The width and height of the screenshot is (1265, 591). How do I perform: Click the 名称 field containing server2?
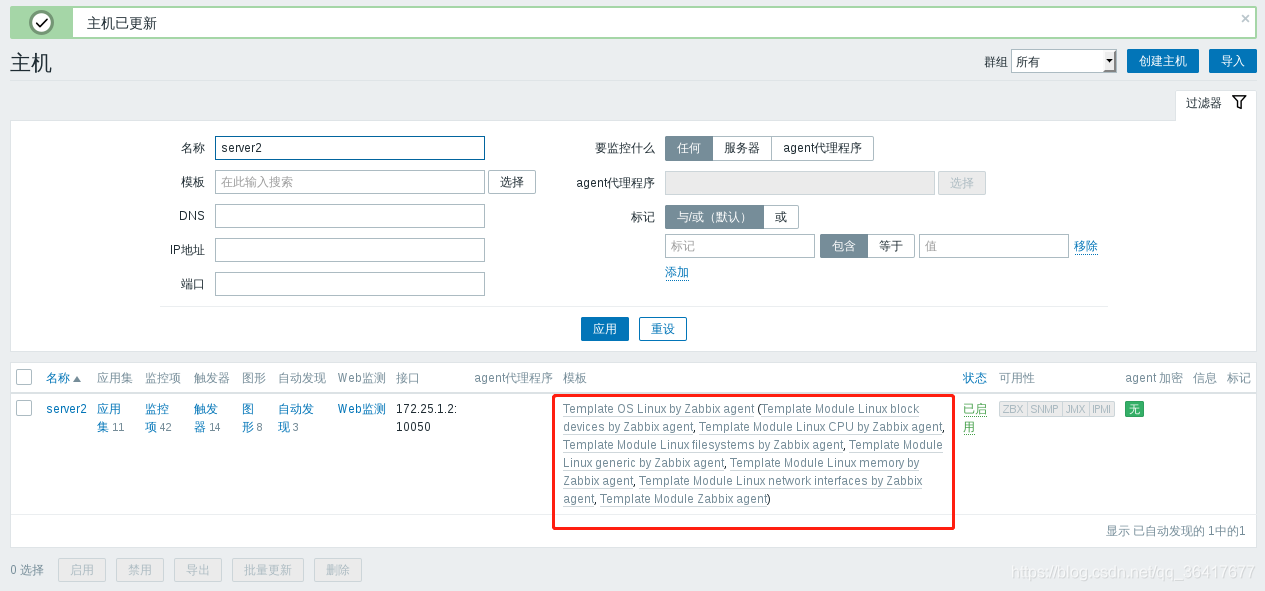(350, 148)
